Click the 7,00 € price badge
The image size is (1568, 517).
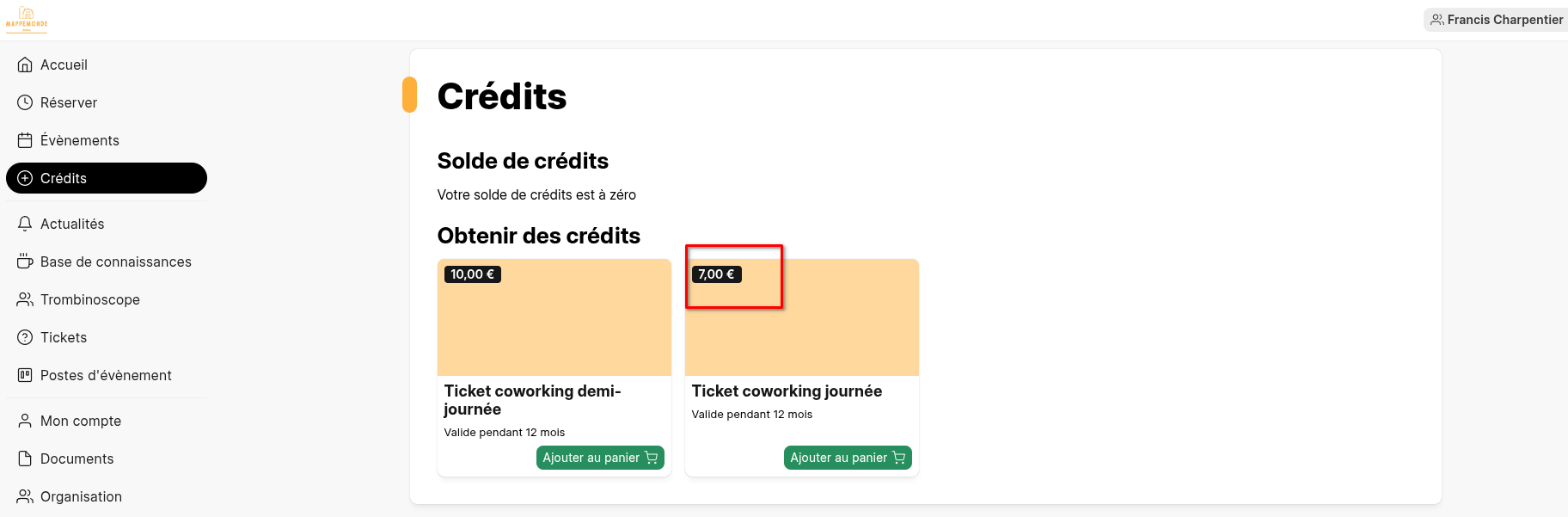coord(716,274)
